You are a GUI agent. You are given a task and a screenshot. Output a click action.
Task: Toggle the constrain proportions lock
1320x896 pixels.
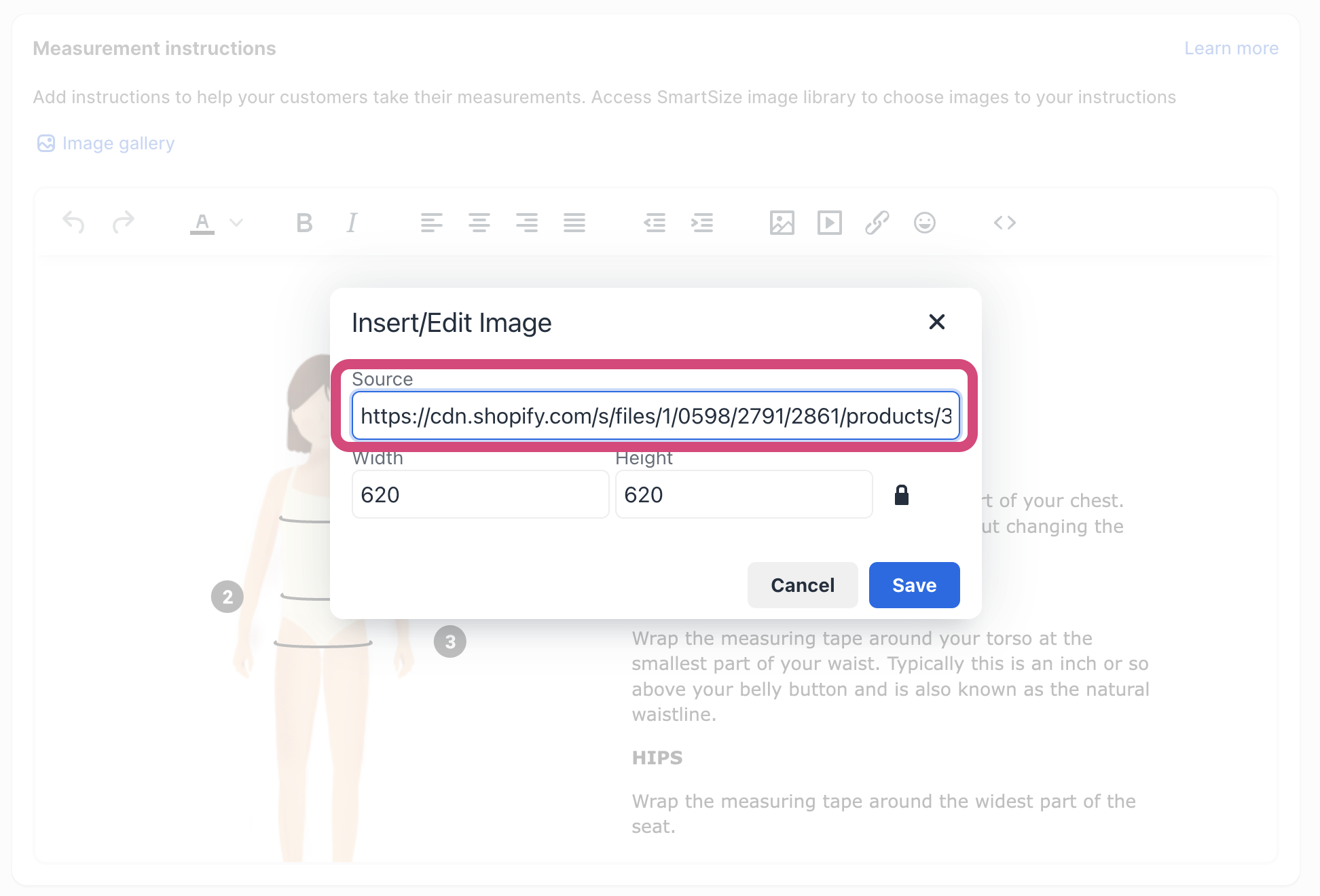point(902,495)
